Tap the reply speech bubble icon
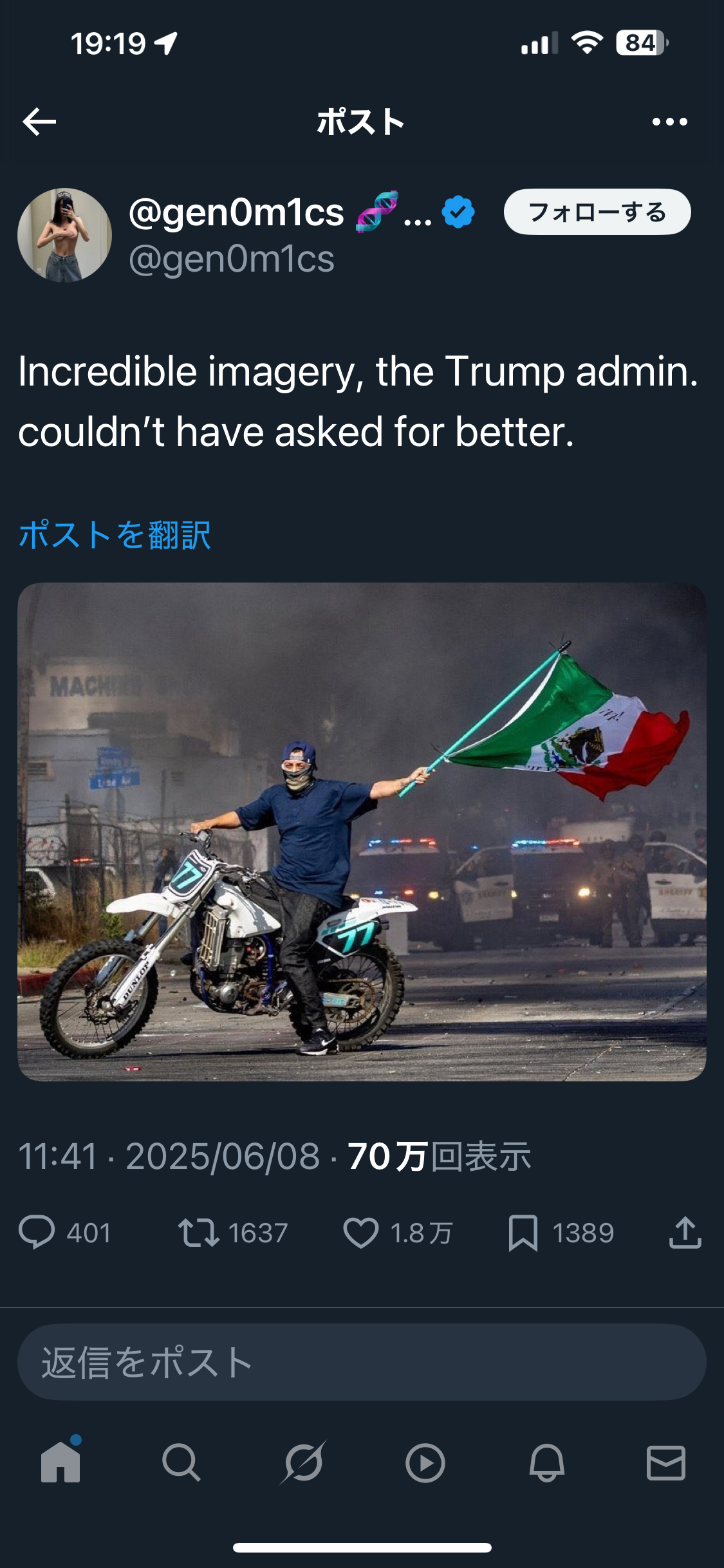The height and width of the screenshot is (1568, 724). (x=37, y=1233)
